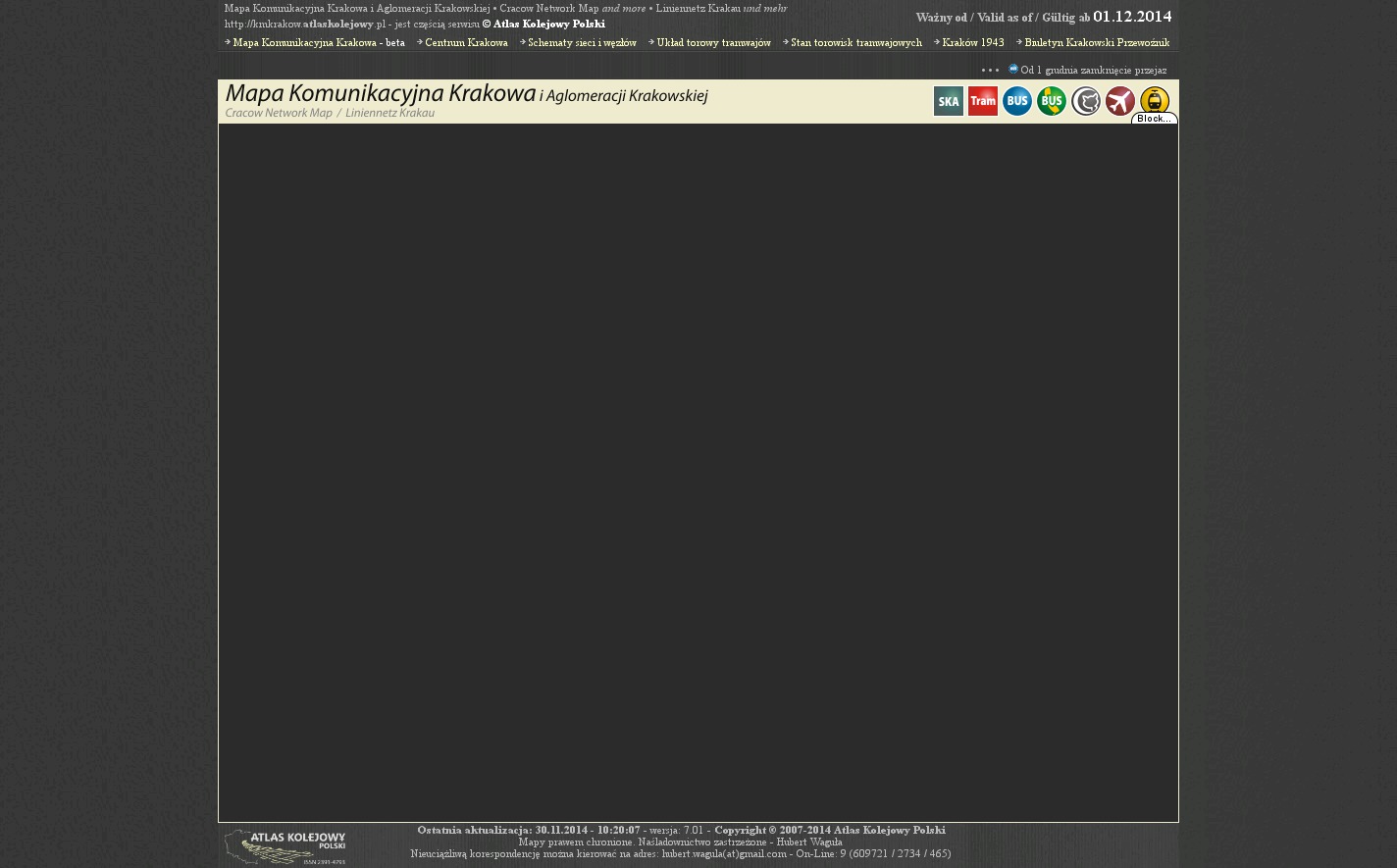Viewport: 1397px width, 868px height.
Task: Open the green telephone BUS icon
Action: click(1052, 101)
